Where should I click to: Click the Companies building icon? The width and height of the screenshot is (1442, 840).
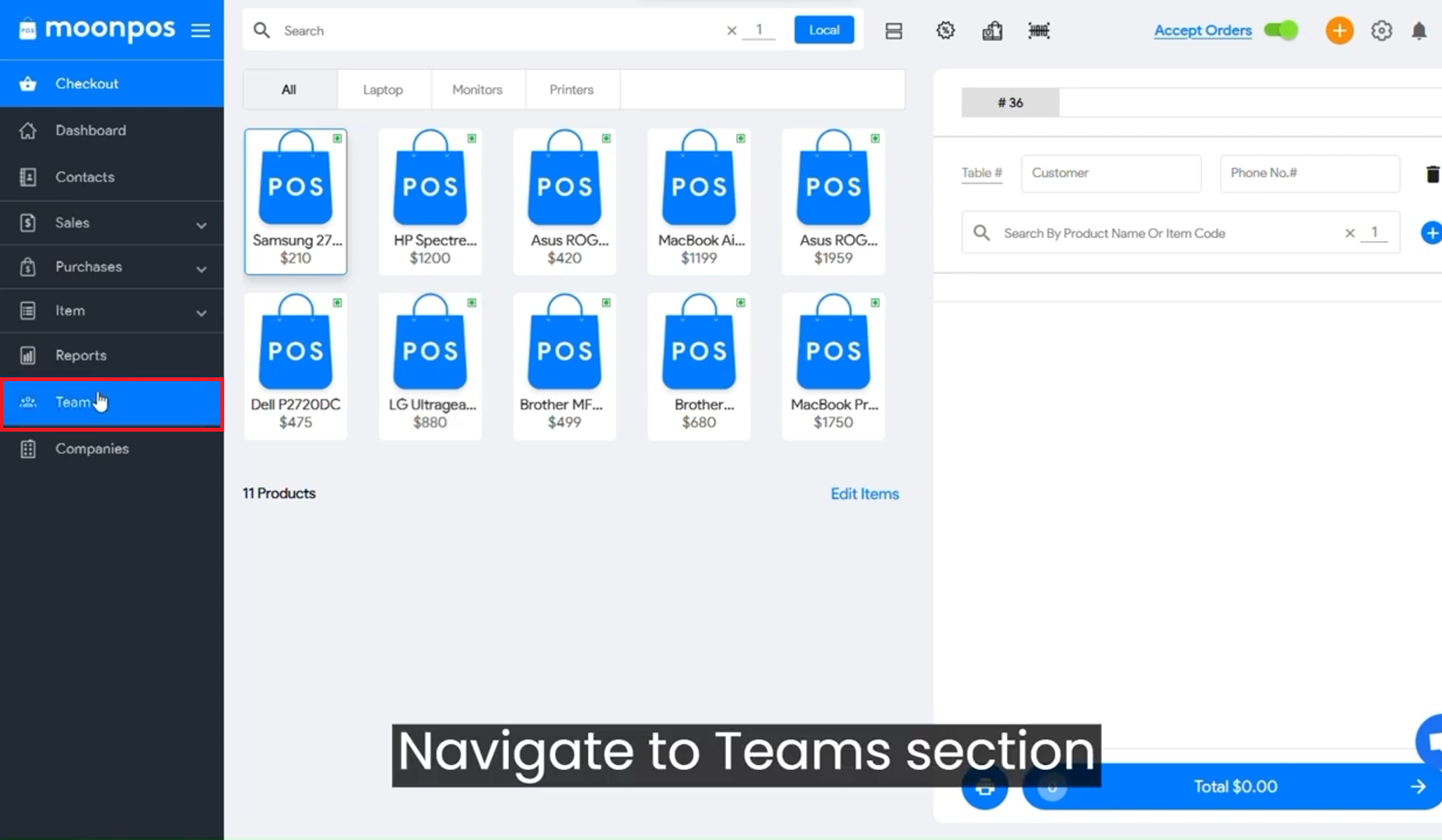click(28, 449)
